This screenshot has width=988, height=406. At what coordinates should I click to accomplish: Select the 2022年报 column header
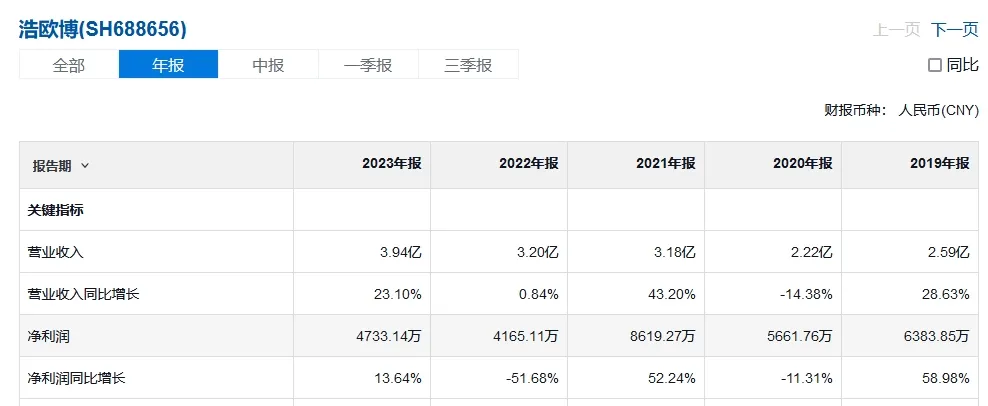pyautogui.click(x=528, y=164)
